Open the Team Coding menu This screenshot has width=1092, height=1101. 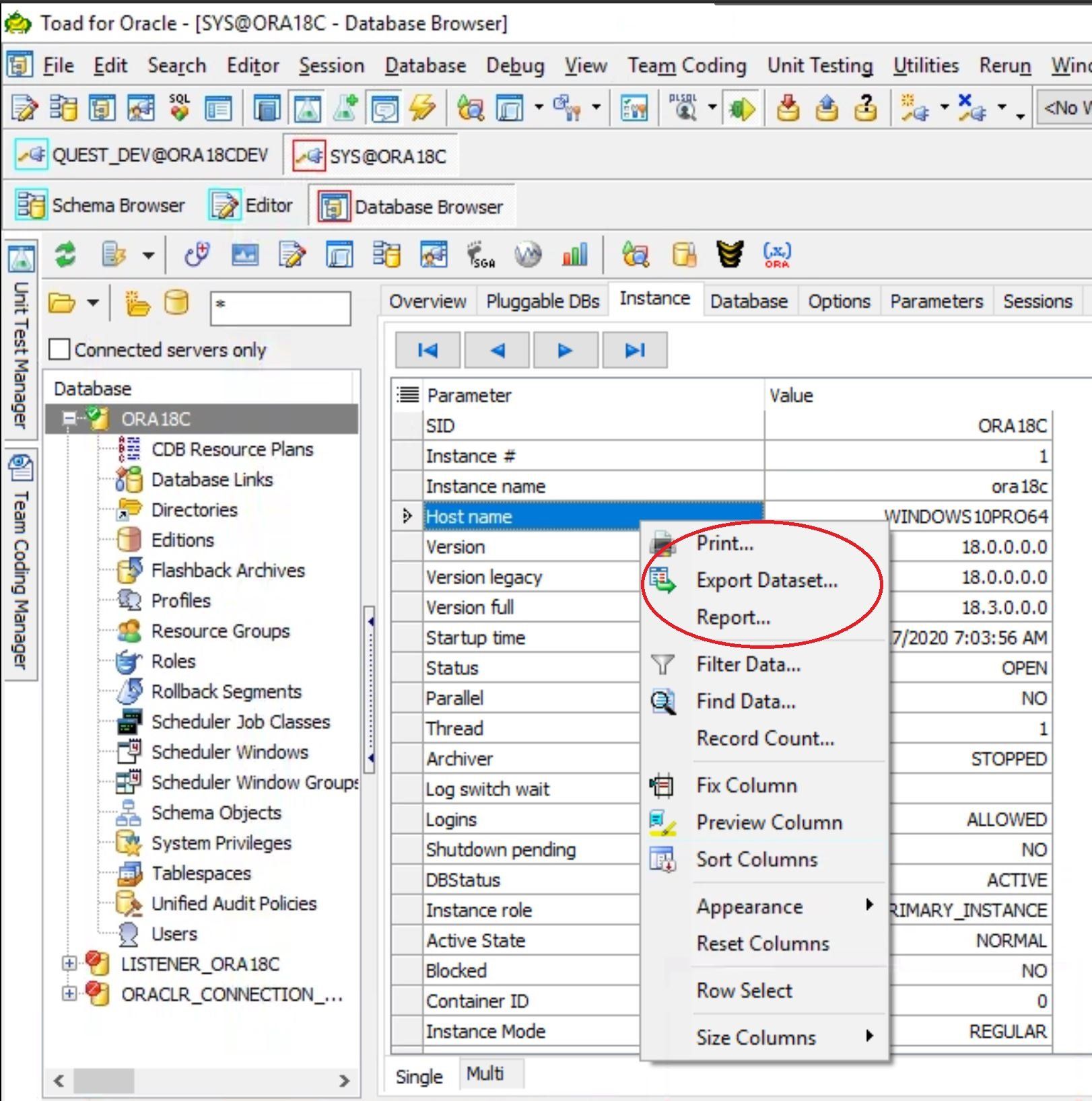(687, 65)
